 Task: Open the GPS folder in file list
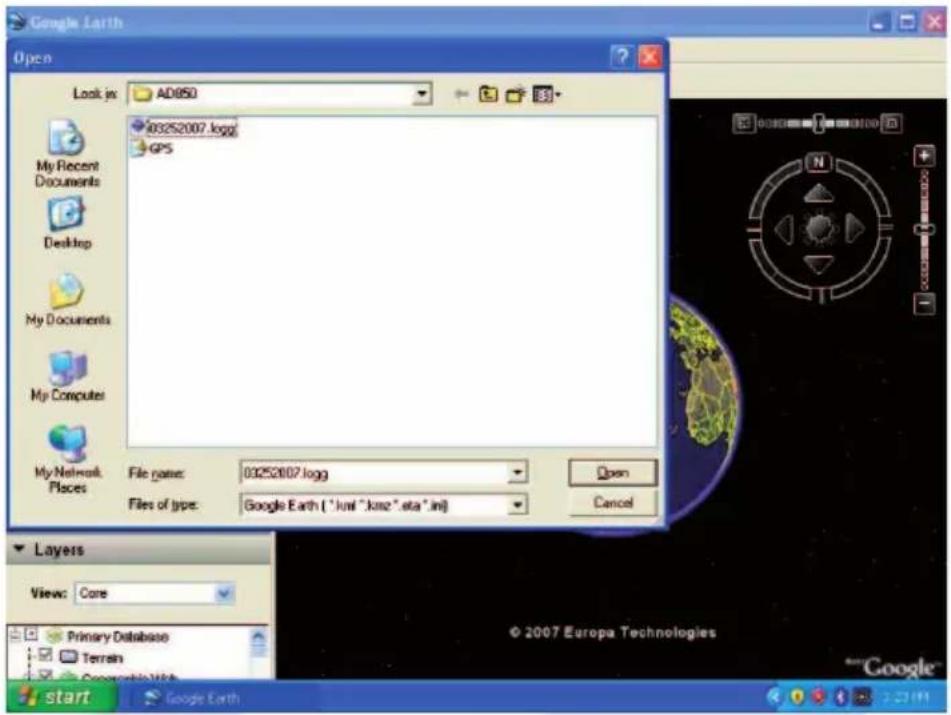pyautogui.click(x=153, y=149)
